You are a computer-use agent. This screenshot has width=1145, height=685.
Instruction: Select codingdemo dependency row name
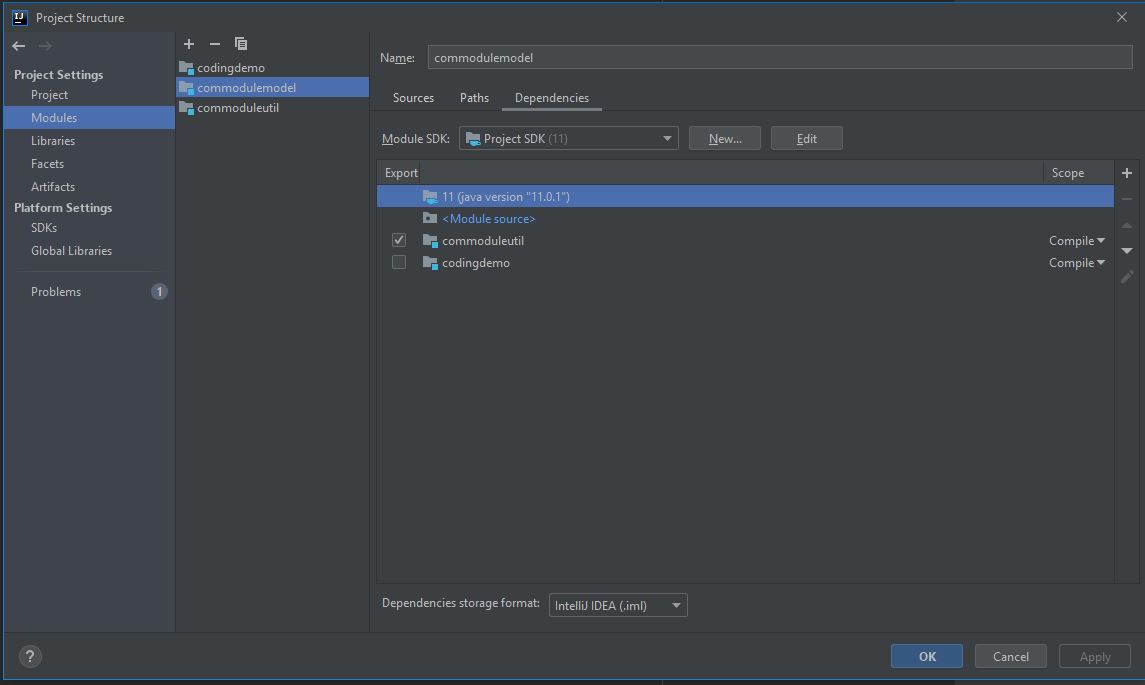point(475,262)
